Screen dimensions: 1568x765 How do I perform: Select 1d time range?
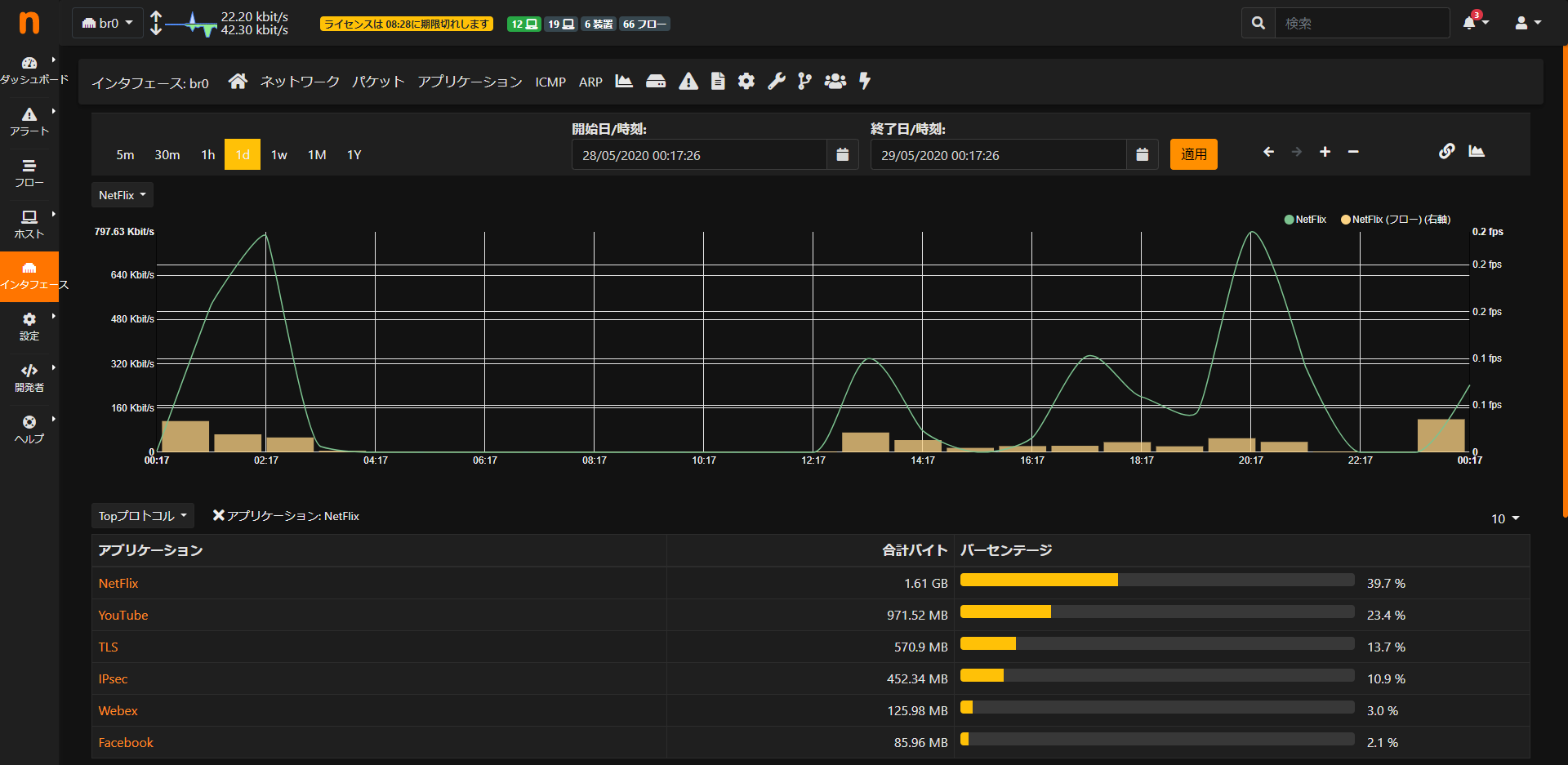243,154
